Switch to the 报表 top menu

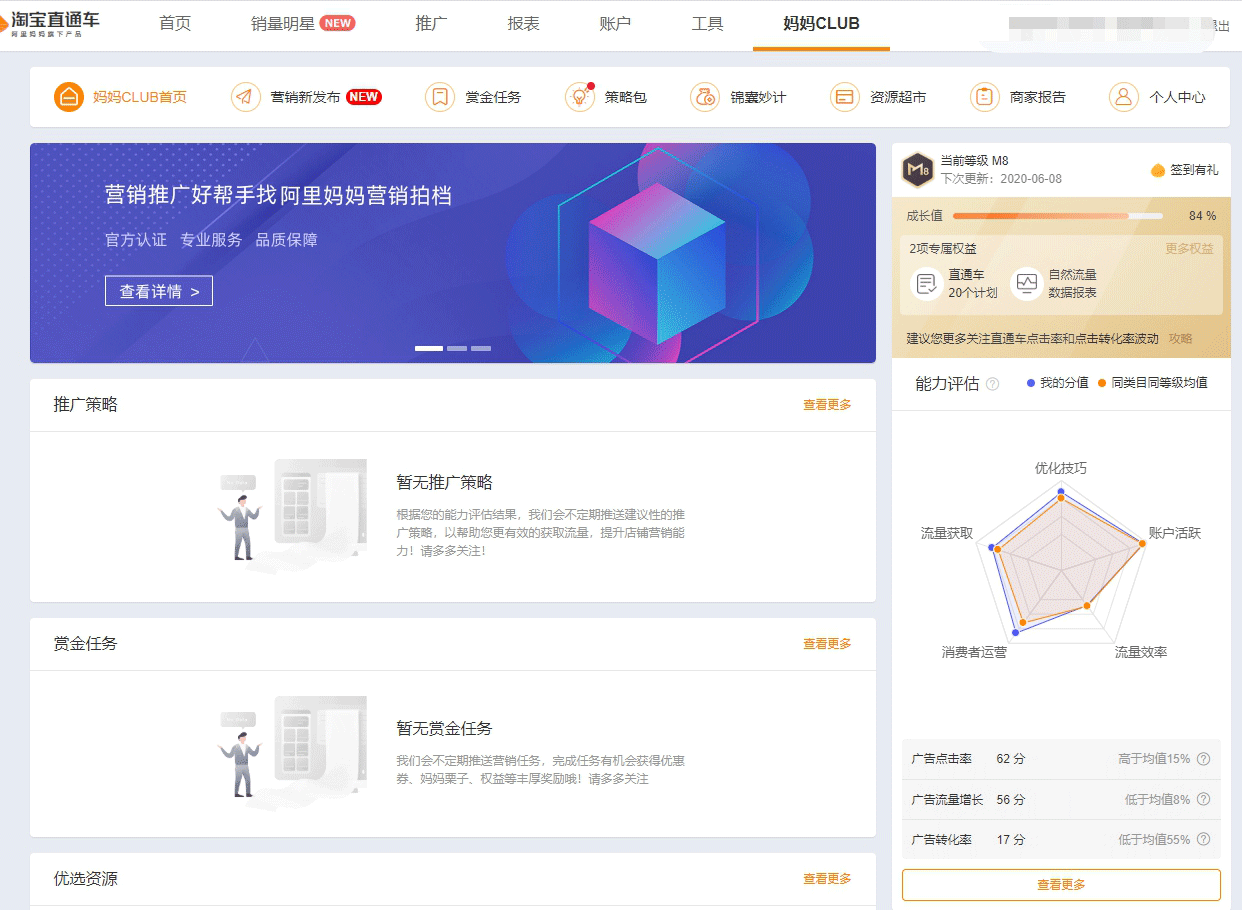(523, 24)
